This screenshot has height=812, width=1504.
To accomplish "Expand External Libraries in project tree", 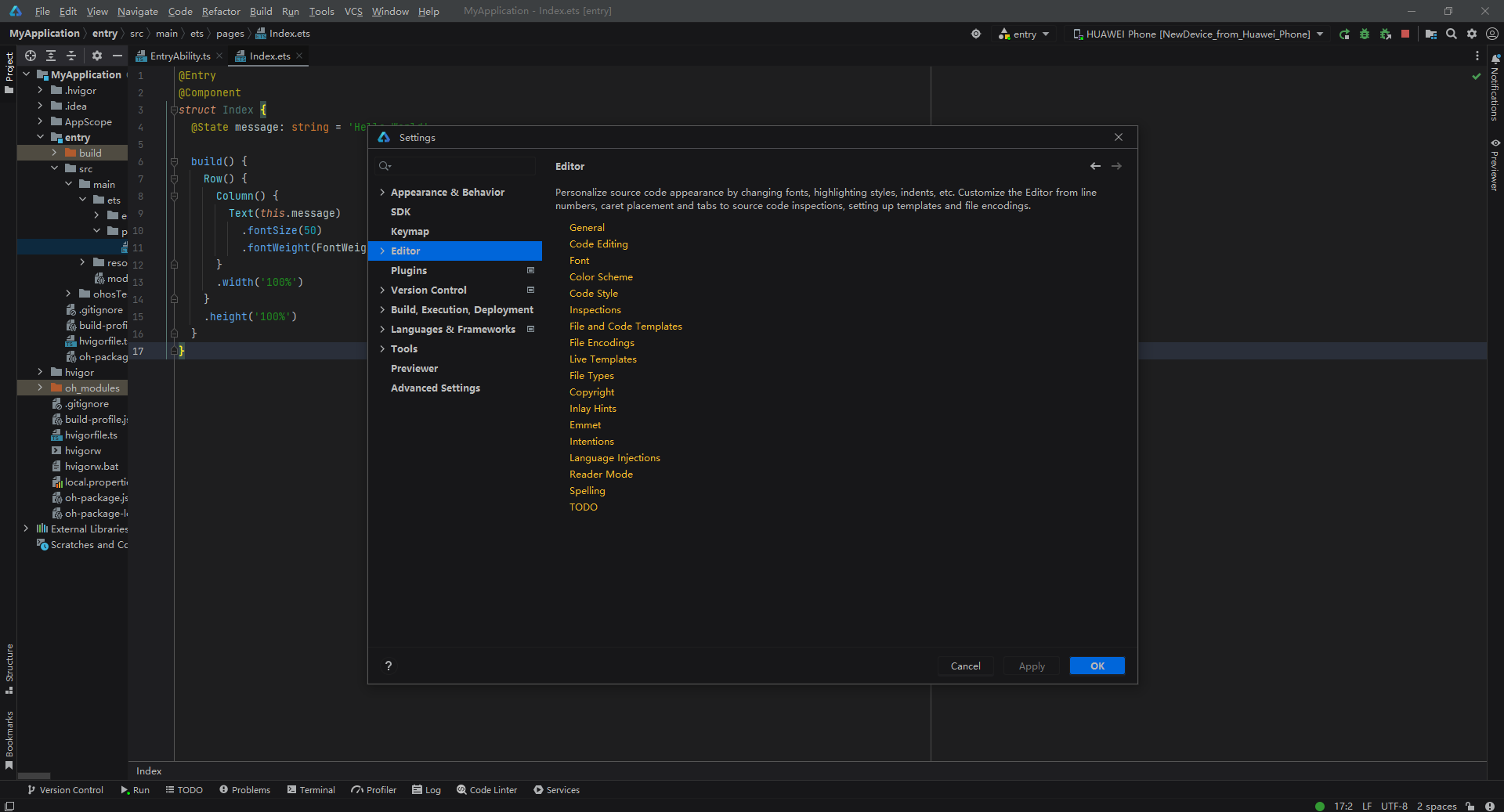I will [26, 529].
